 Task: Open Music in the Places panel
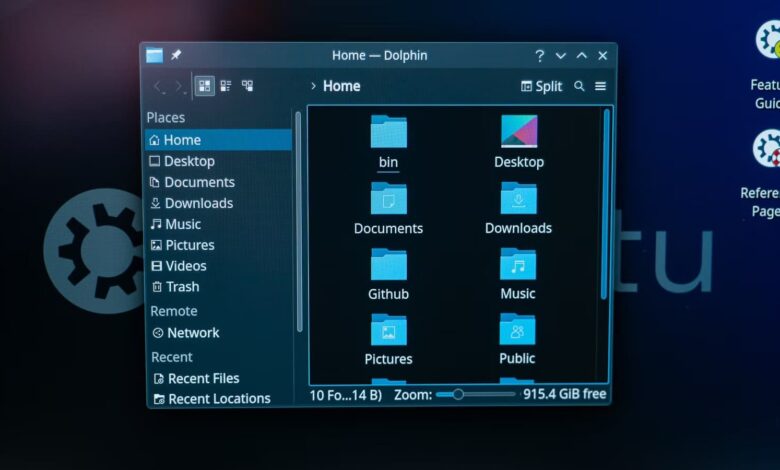point(218,224)
